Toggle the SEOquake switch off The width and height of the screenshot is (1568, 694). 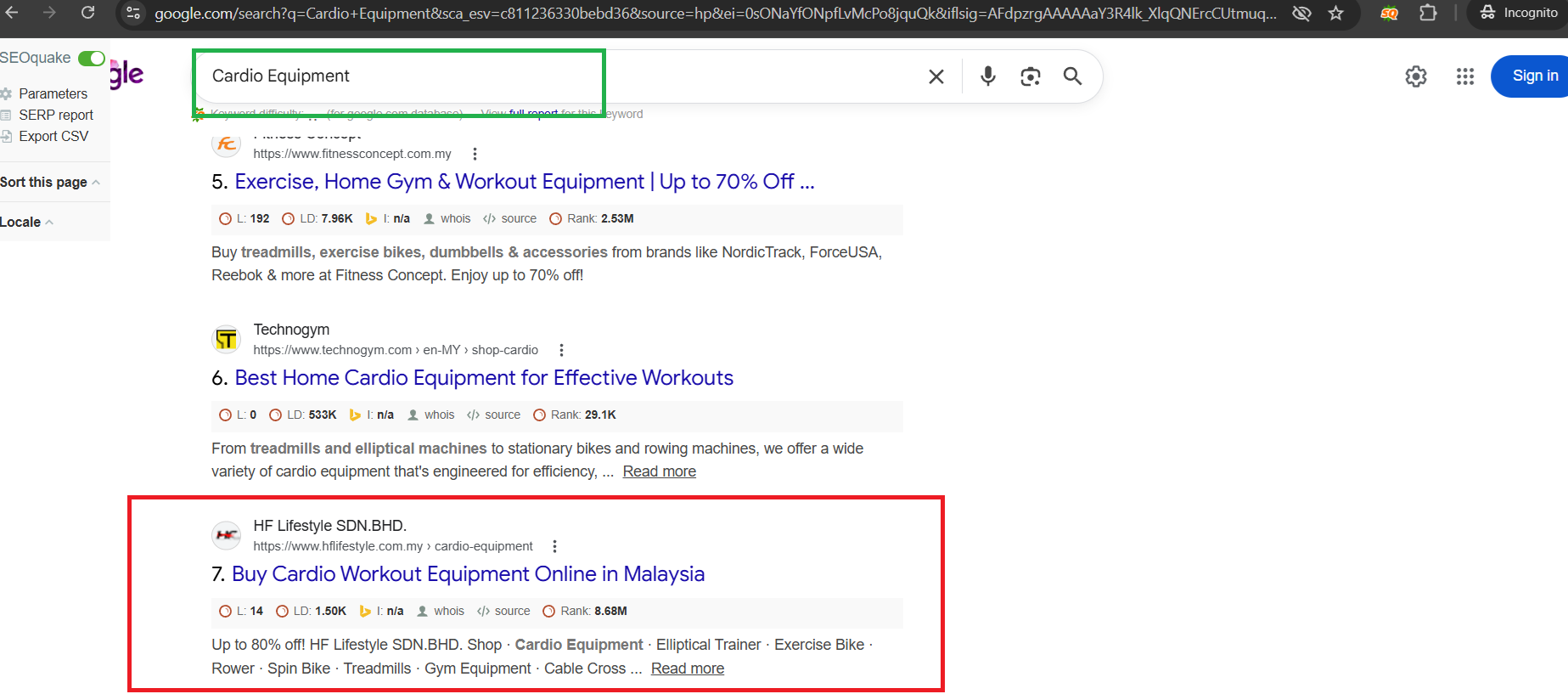91,59
